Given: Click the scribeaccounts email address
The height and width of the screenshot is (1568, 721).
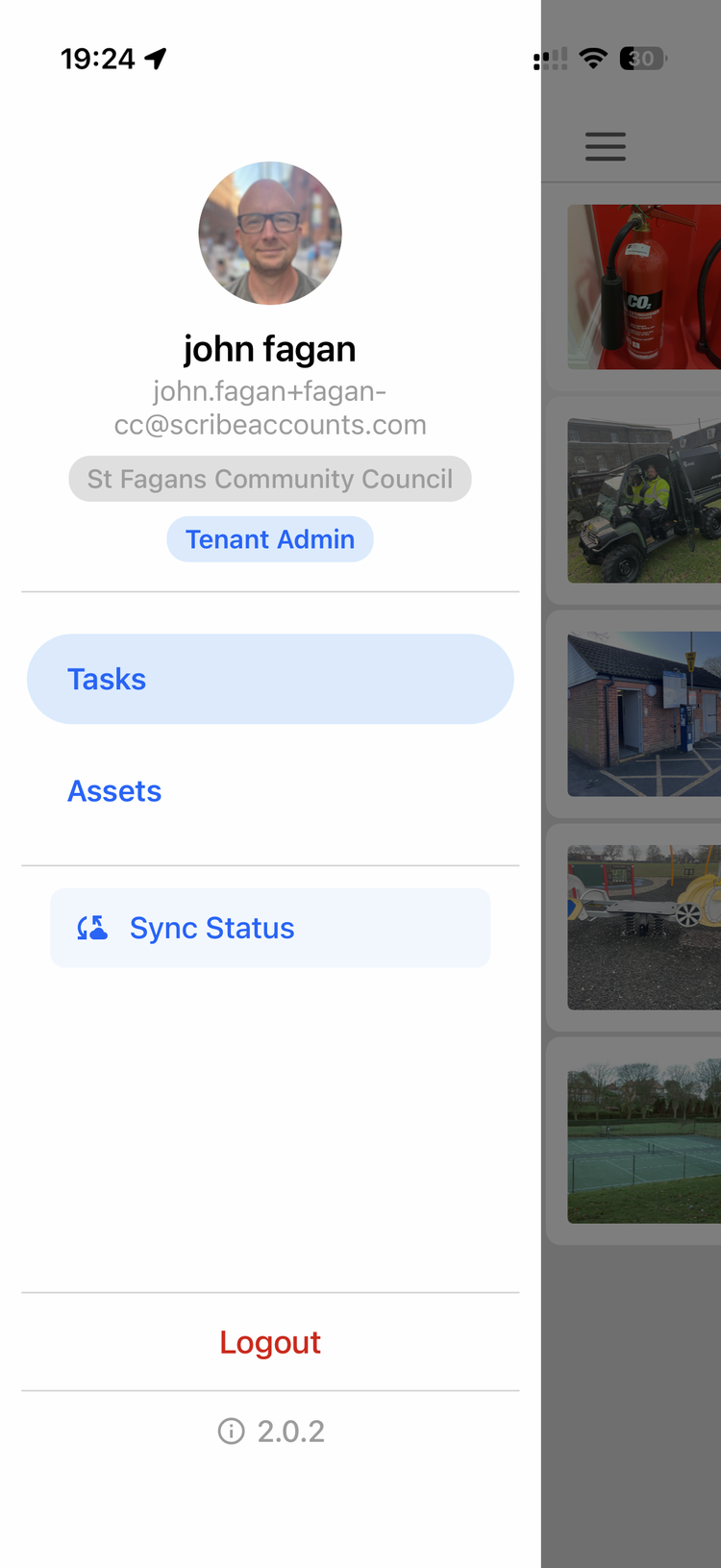Looking at the screenshot, I should (270, 408).
